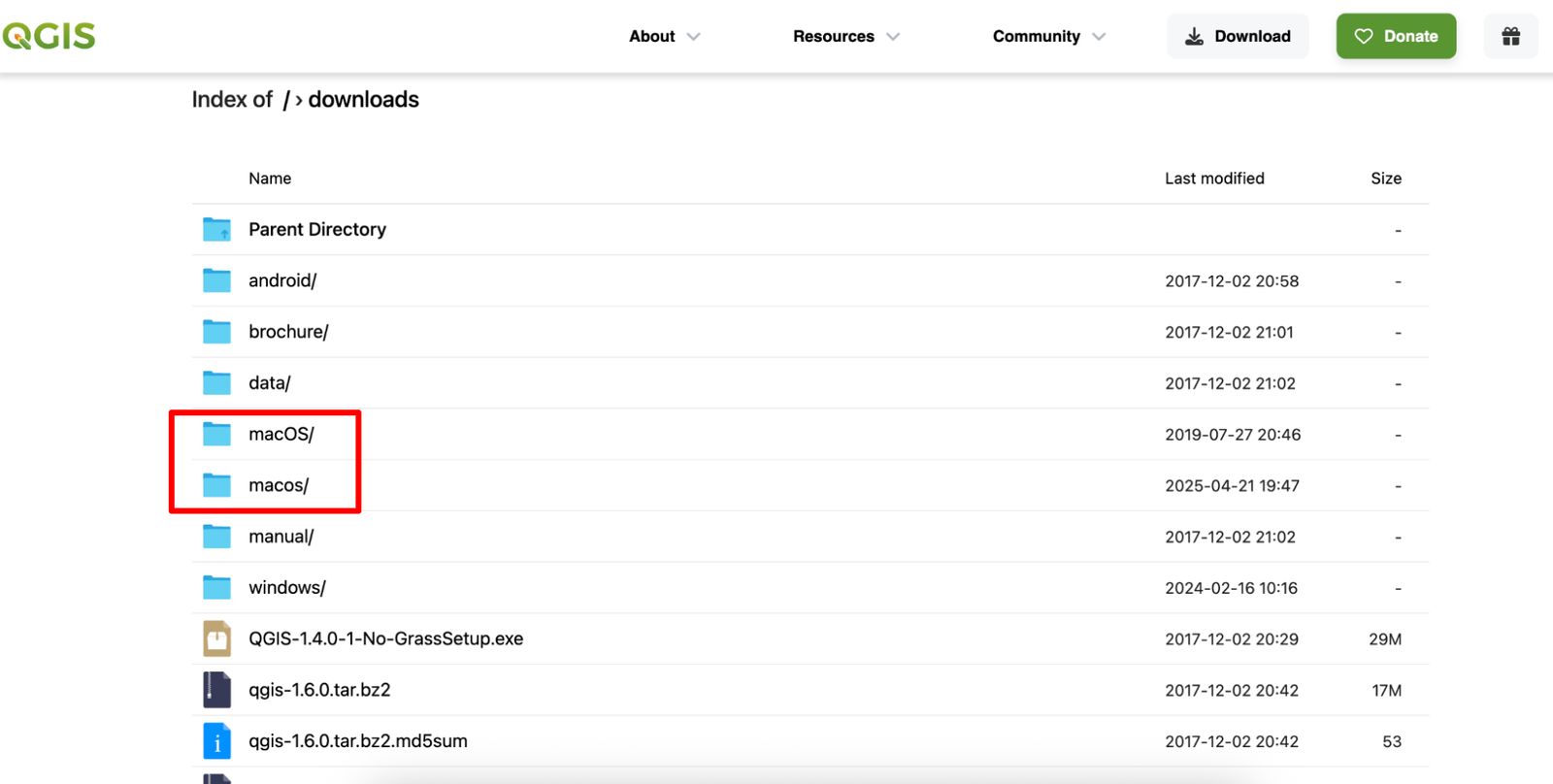1553x784 pixels.
Task: Sort by the Size column header
Action: [1386, 179]
